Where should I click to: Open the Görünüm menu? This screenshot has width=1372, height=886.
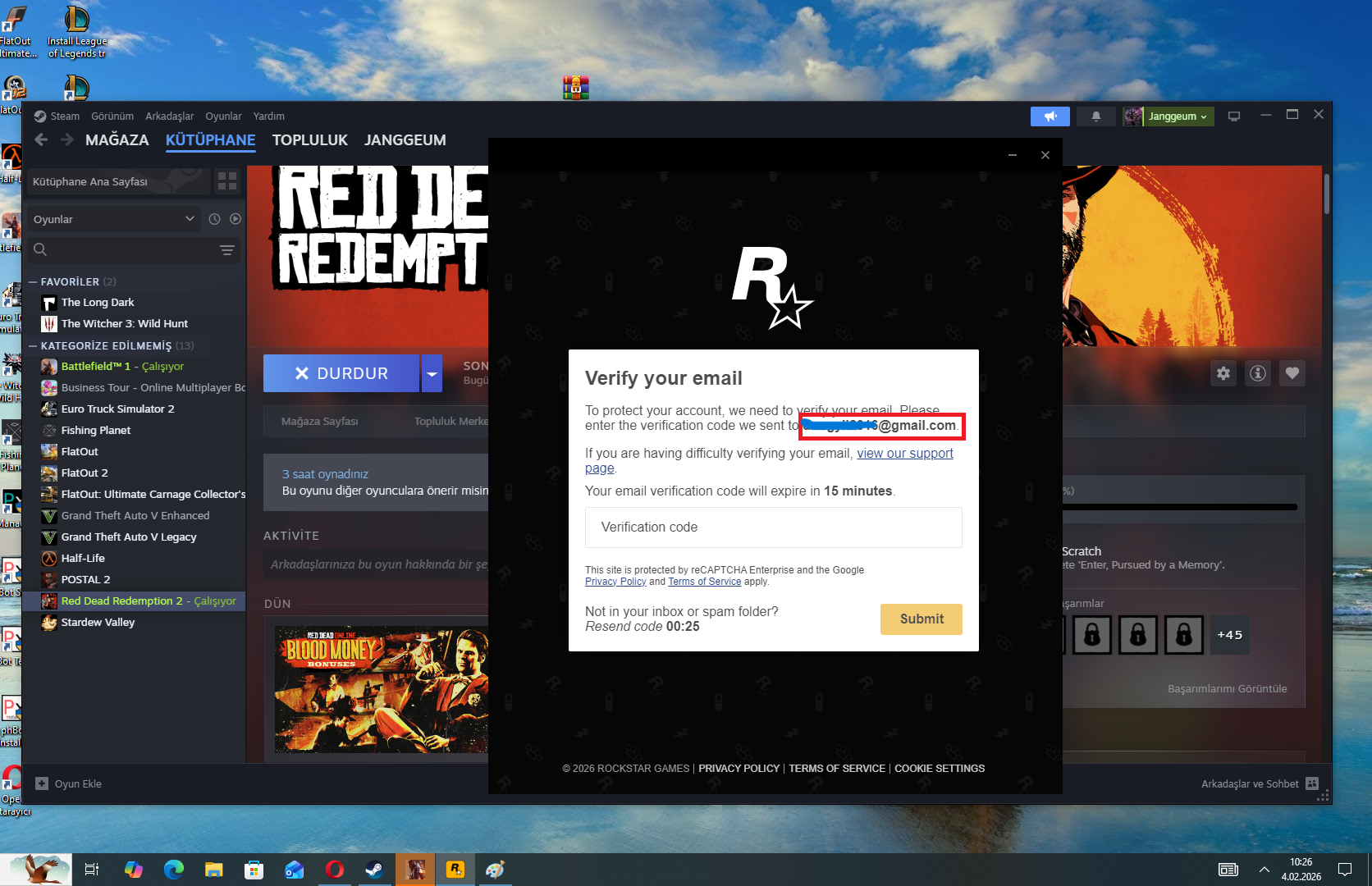(112, 116)
